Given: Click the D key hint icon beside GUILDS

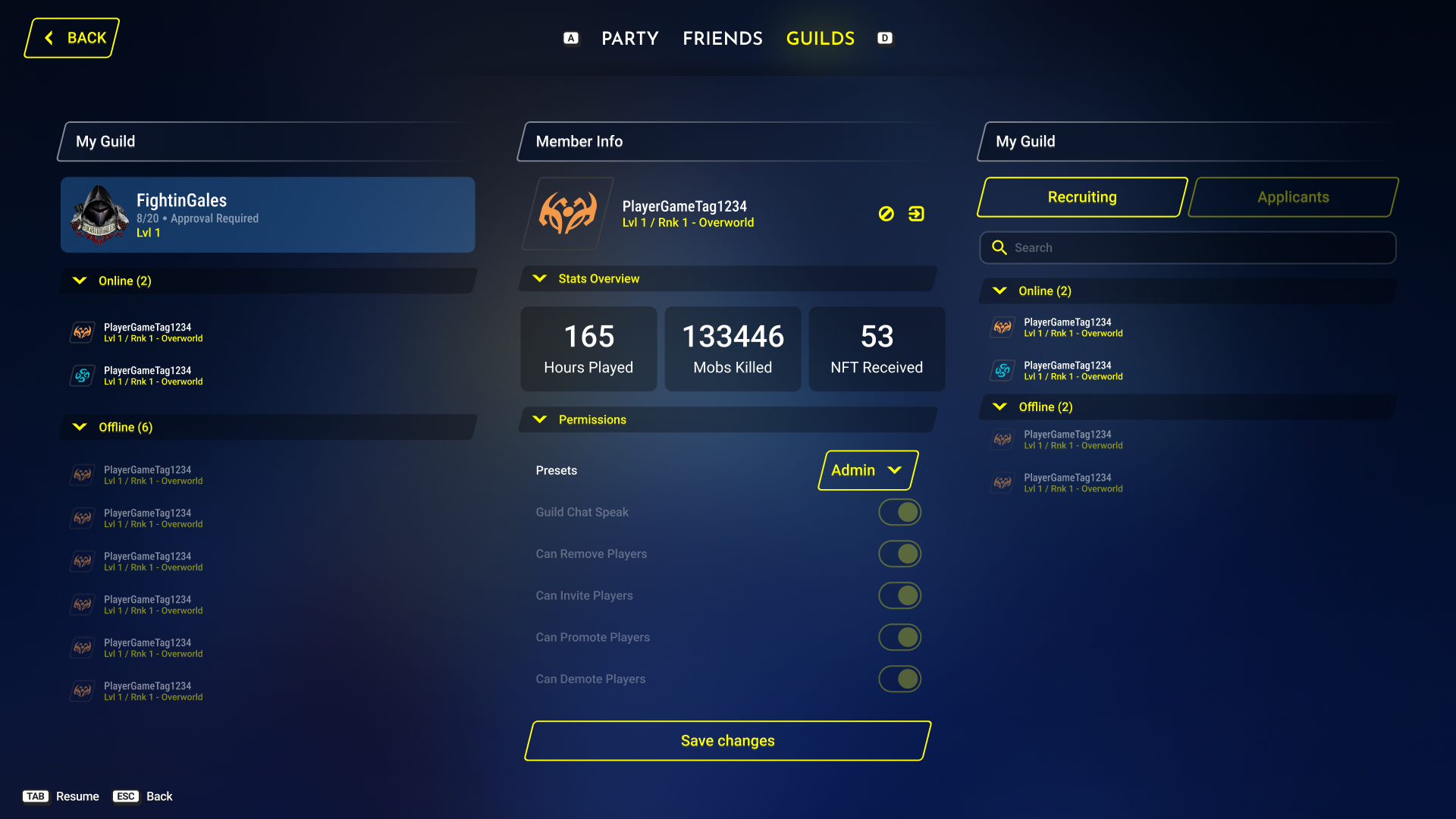Looking at the screenshot, I should click(x=884, y=38).
